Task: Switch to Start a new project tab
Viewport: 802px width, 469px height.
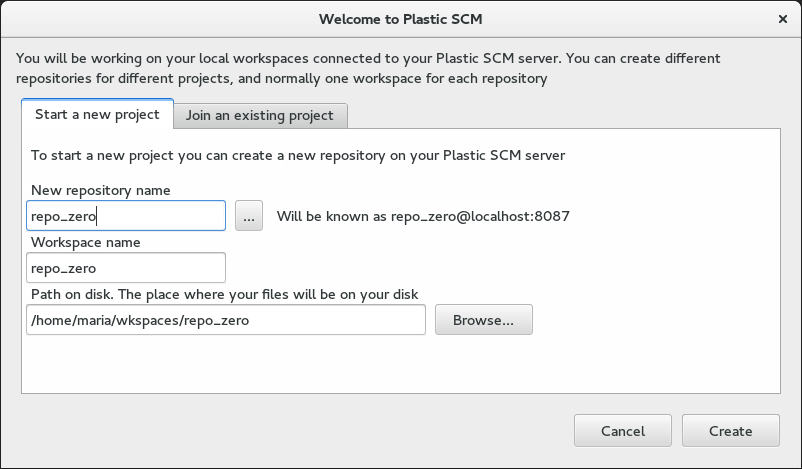Action: [97, 114]
